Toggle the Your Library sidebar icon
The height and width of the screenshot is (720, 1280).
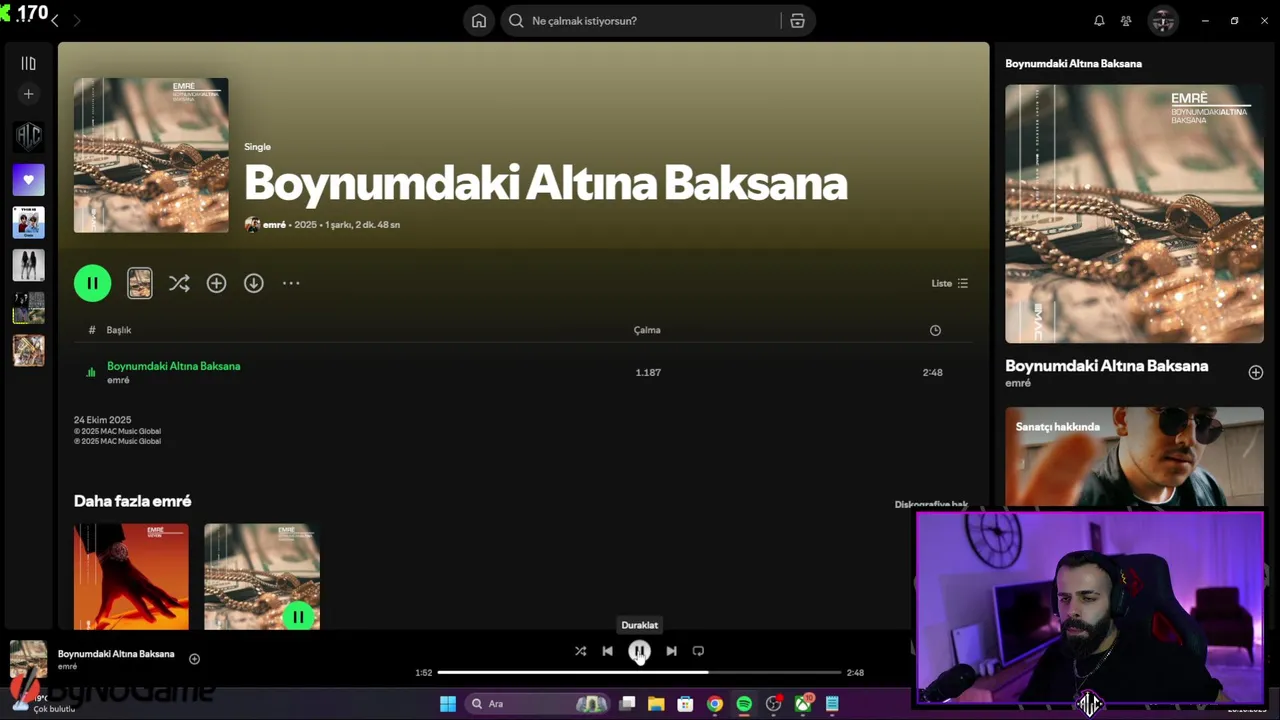[x=28, y=63]
